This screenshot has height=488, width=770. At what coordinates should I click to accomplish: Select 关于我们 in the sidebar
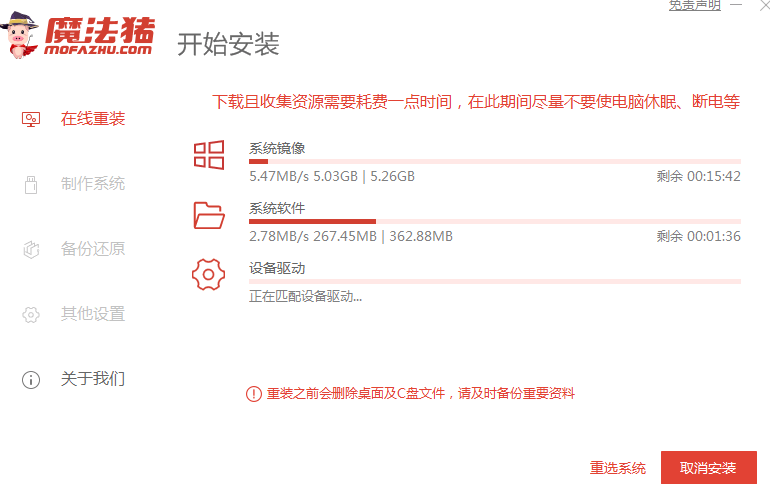(93, 379)
